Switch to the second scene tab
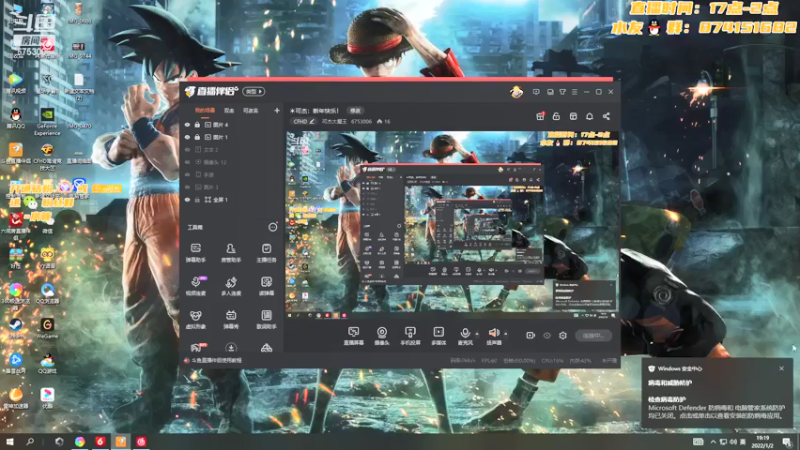This screenshot has width=800, height=450. coord(229,111)
